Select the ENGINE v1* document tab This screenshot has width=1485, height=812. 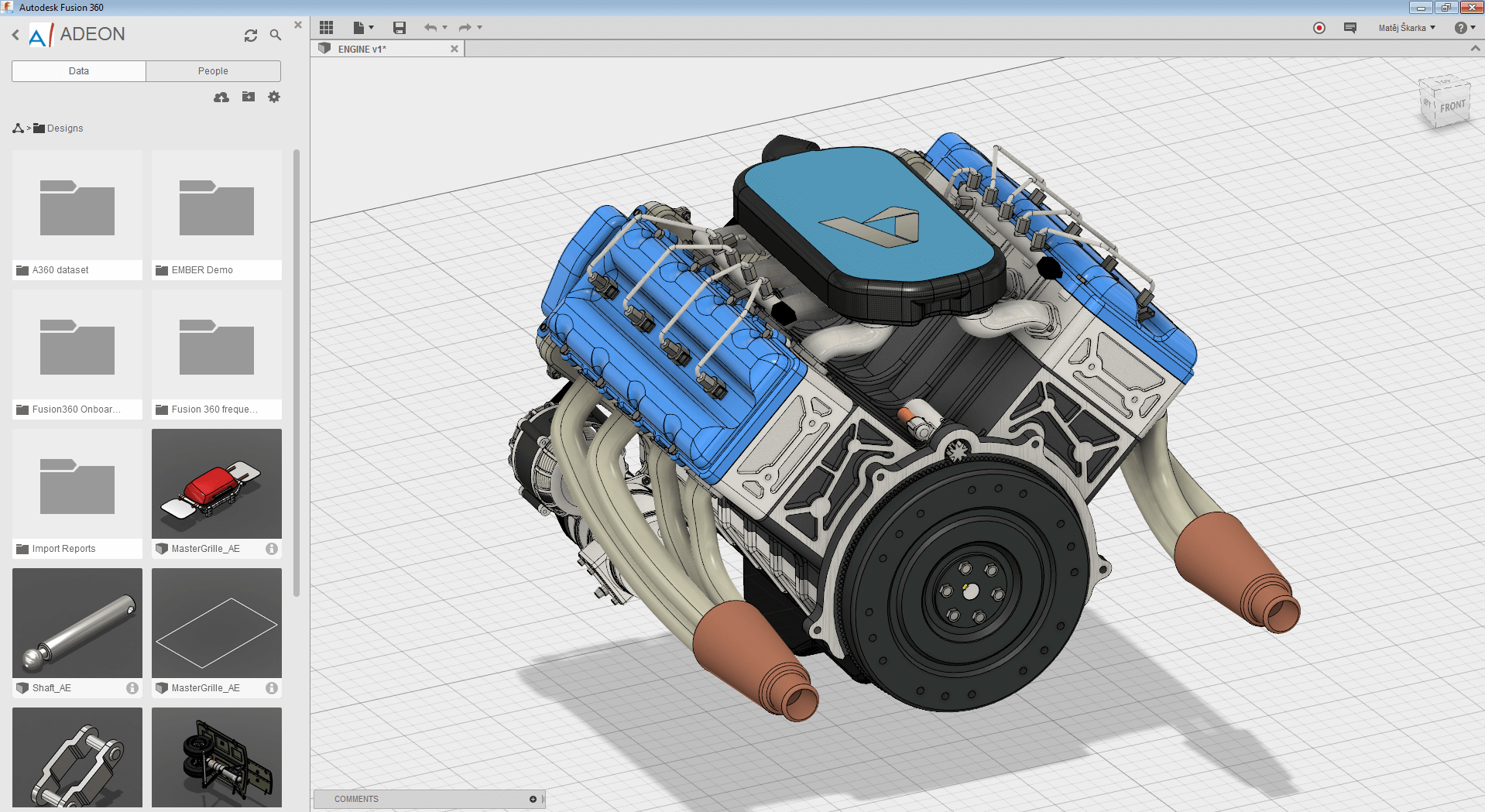coord(387,49)
